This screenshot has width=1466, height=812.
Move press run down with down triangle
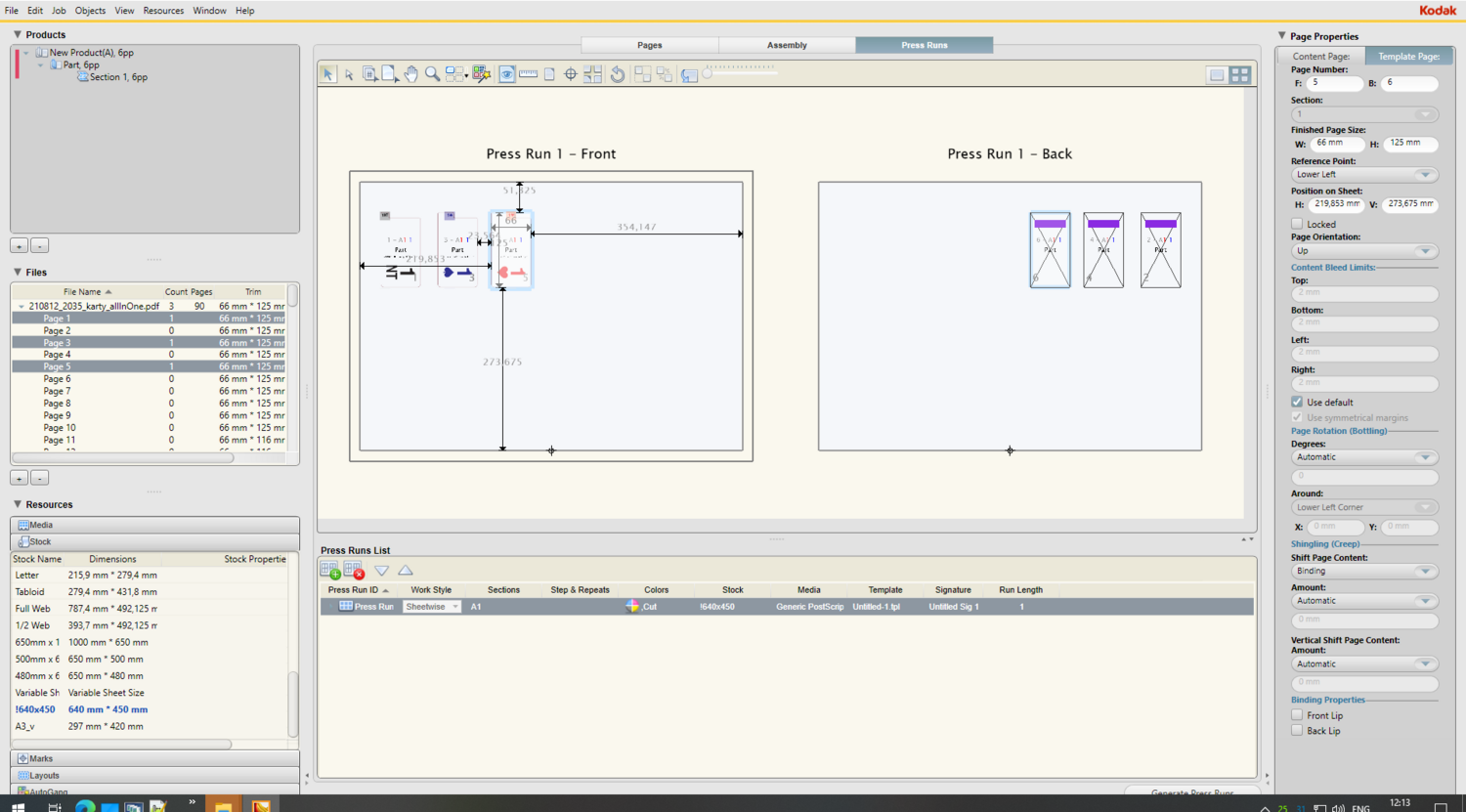point(382,571)
